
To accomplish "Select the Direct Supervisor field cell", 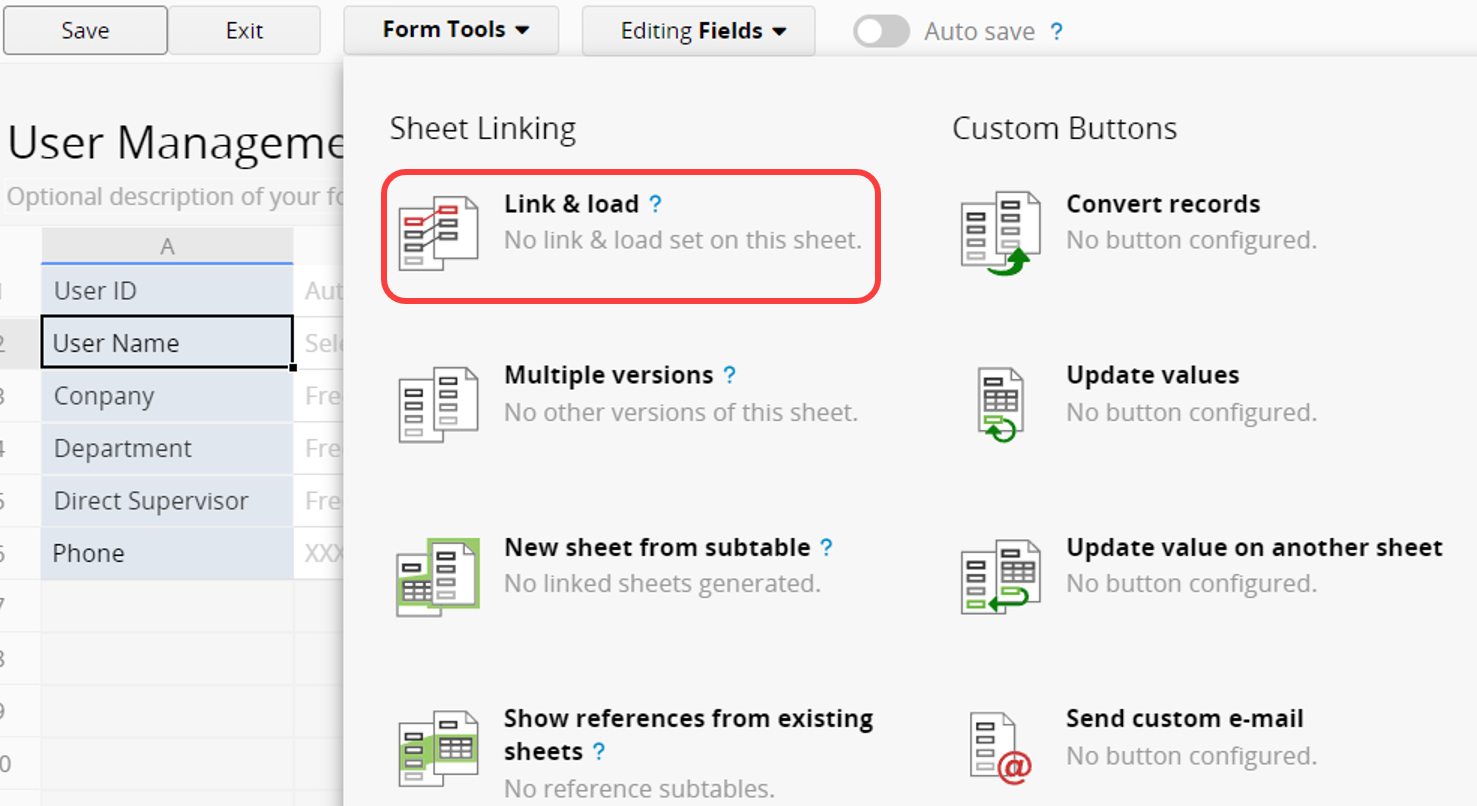I will coord(167,501).
